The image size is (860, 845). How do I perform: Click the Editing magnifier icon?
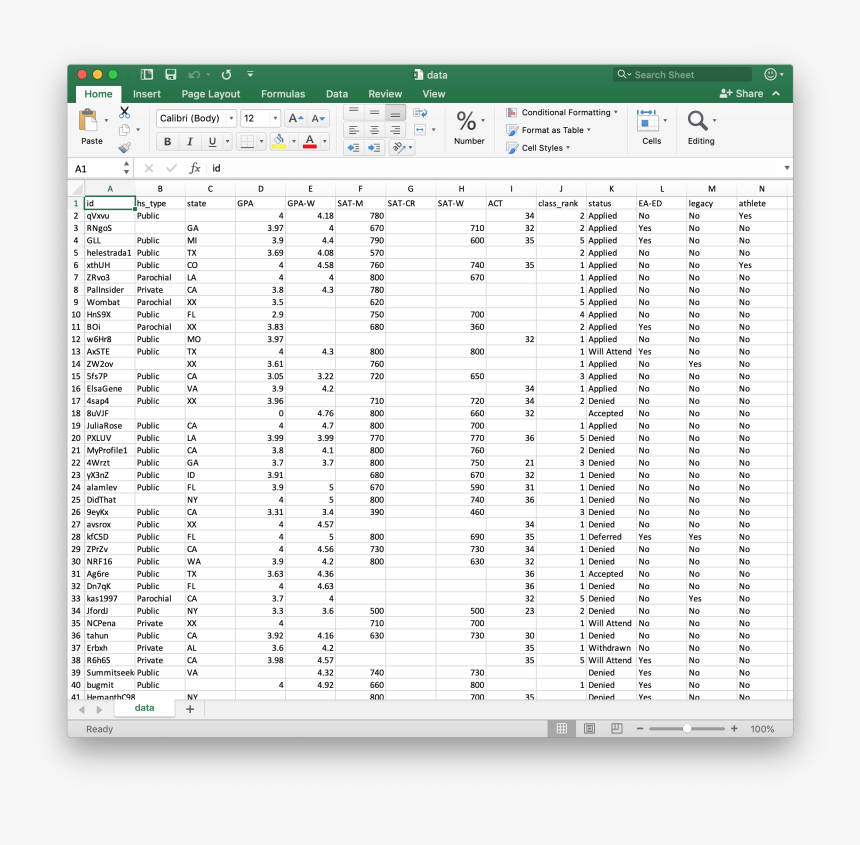[697, 121]
